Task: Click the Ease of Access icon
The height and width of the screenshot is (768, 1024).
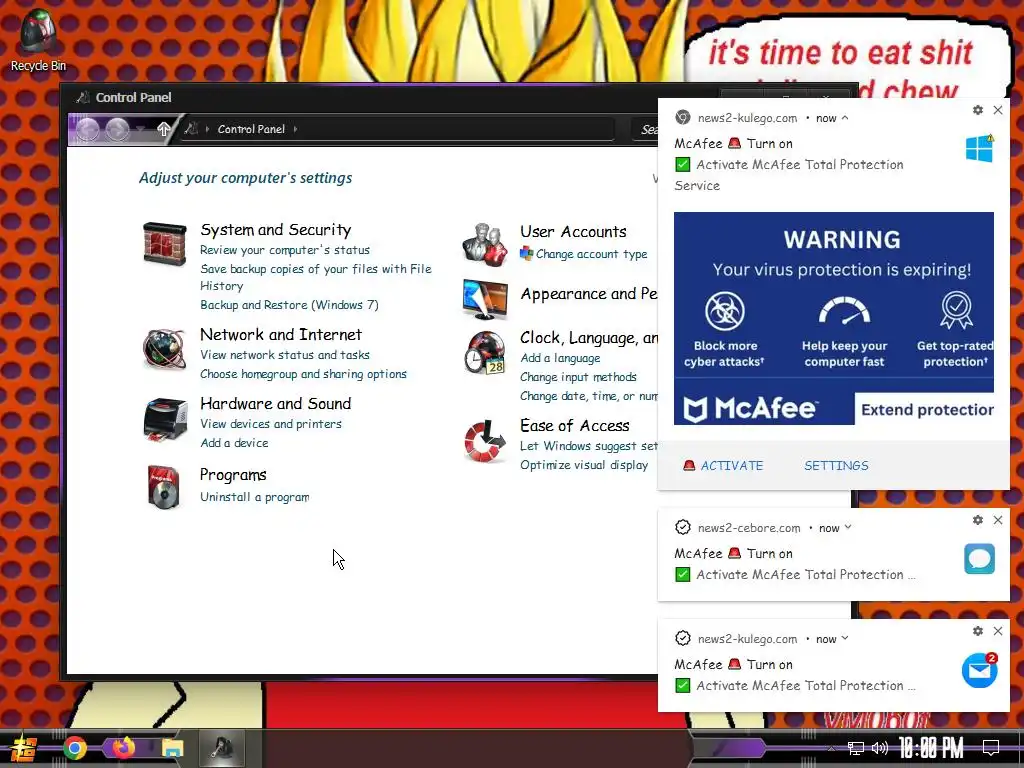Action: (485, 441)
